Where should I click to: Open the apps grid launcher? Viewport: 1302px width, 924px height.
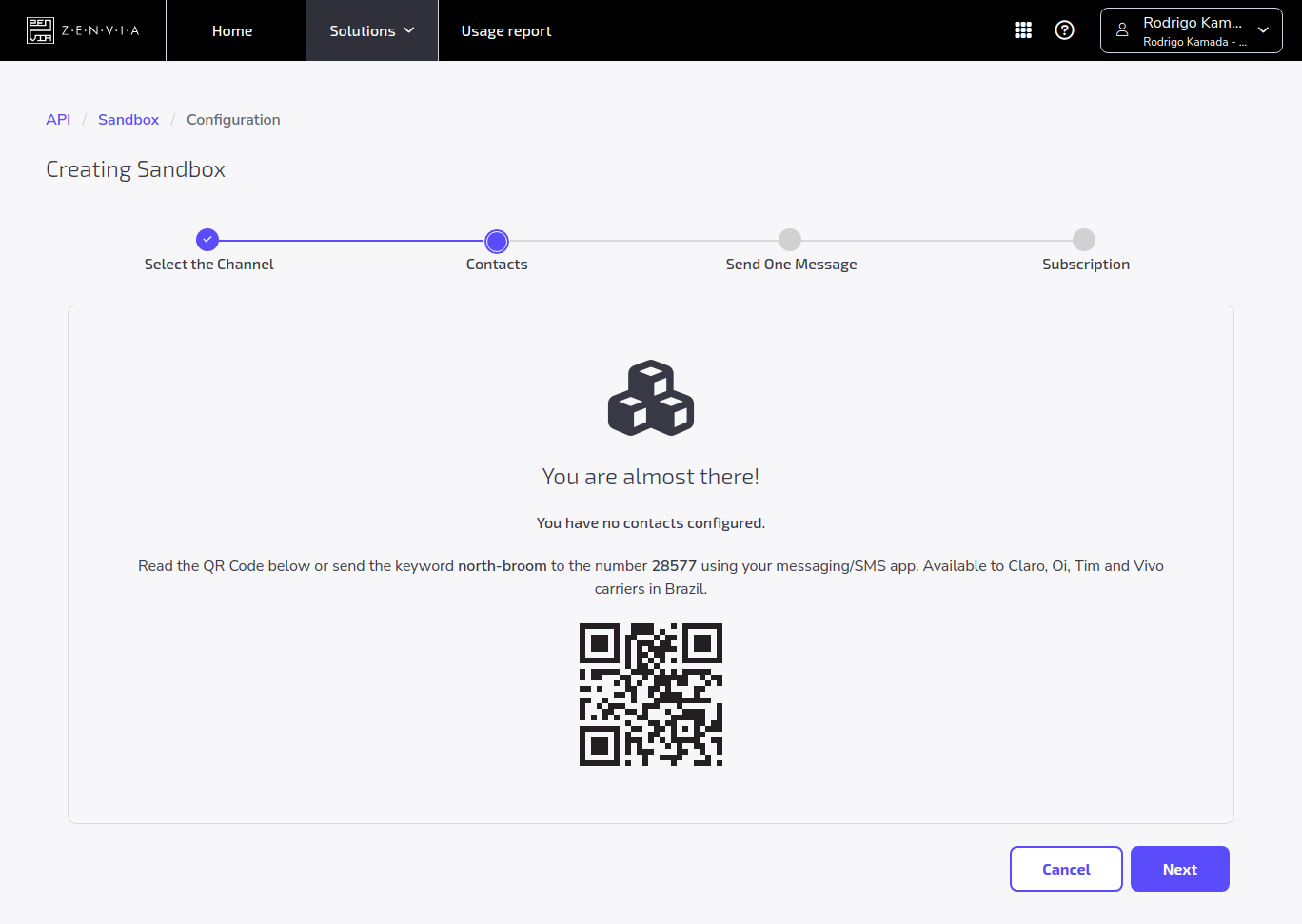coord(1022,29)
